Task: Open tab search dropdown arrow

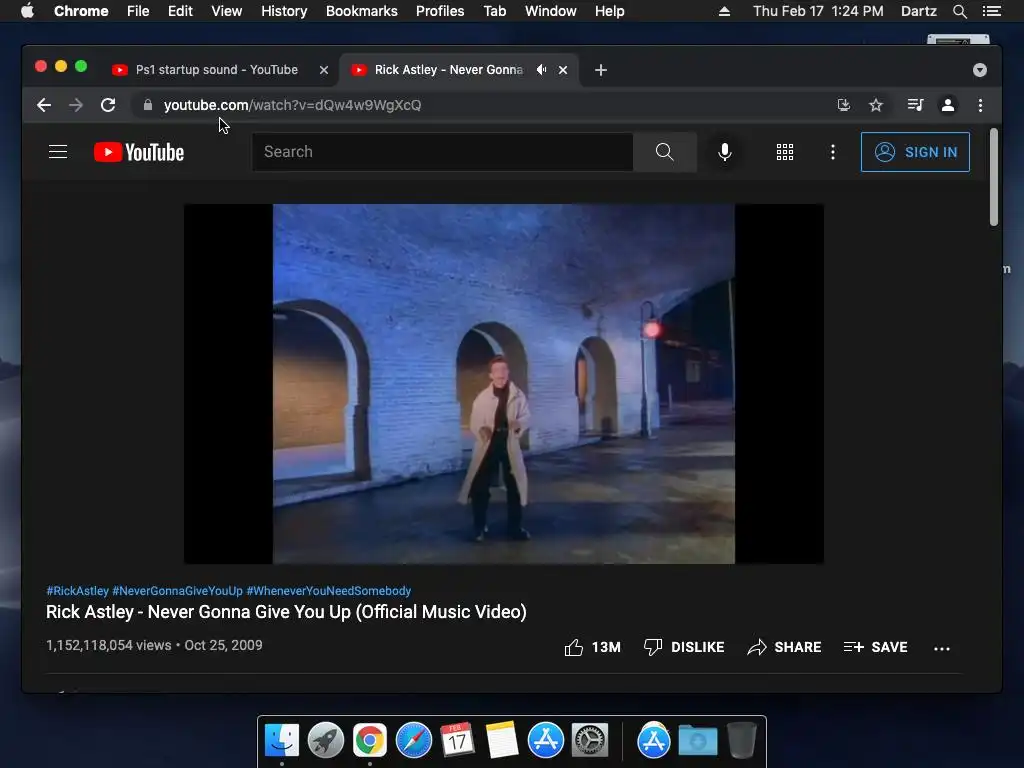Action: (x=980, y=70)
